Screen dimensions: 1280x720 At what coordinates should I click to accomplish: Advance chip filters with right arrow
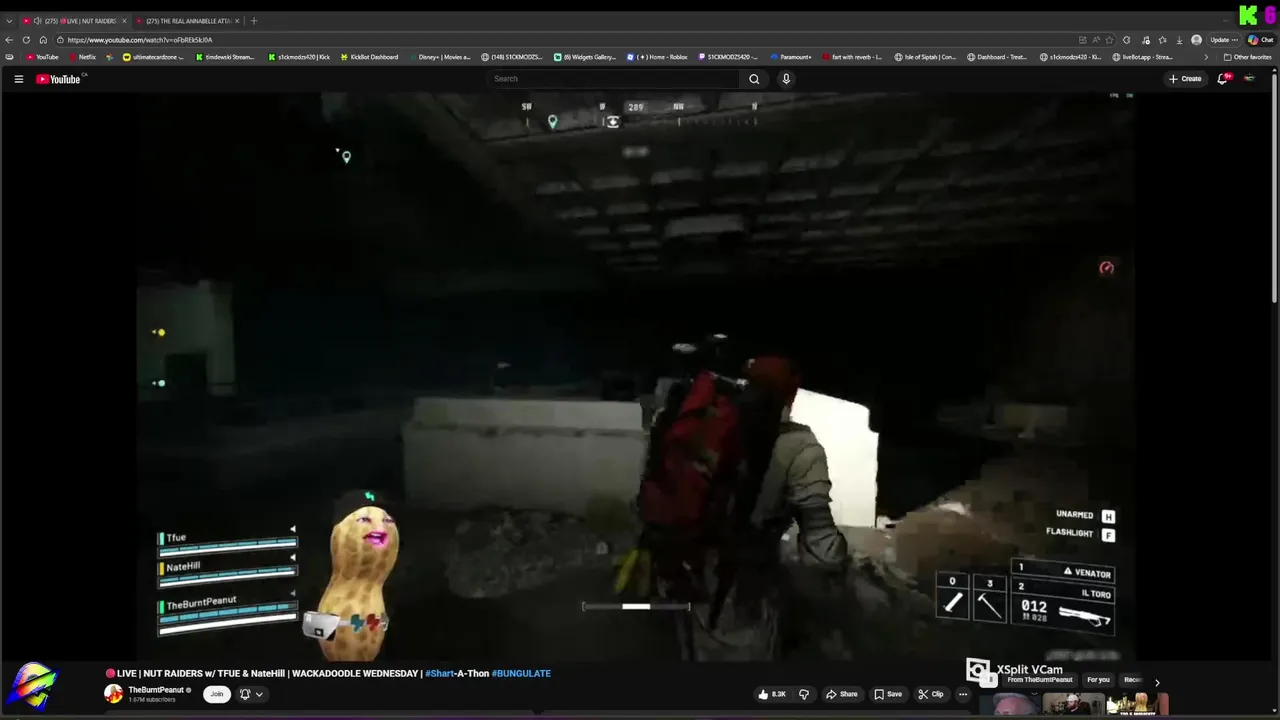[x=1157, y=682]
